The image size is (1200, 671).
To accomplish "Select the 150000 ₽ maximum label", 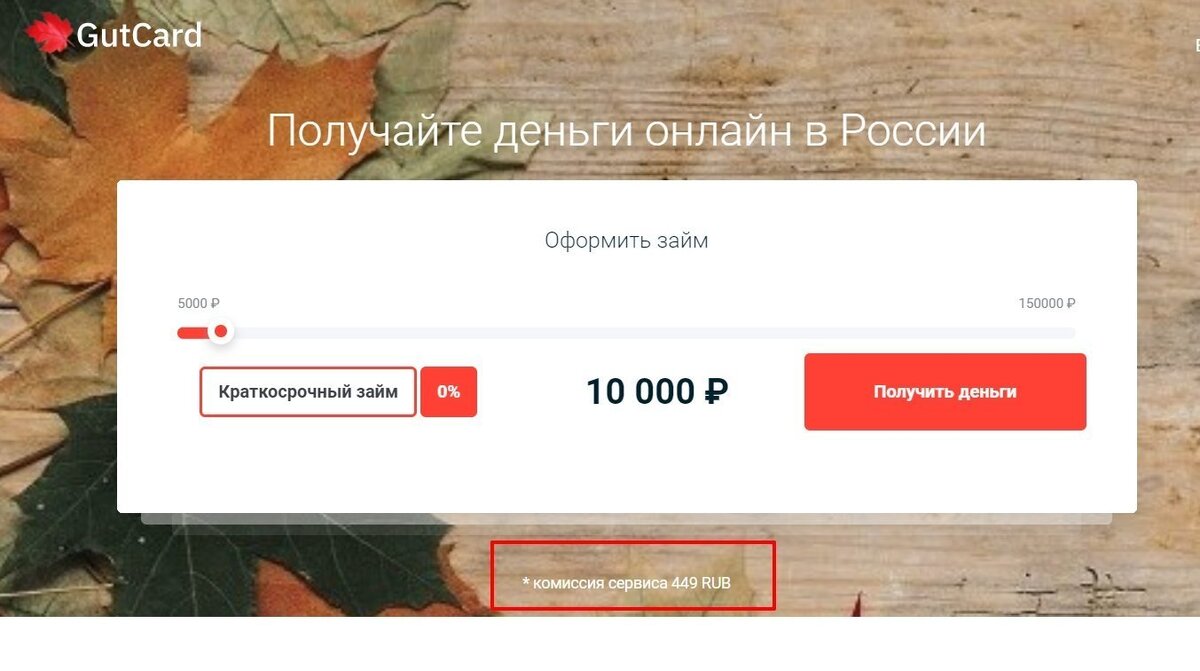I will [x=1047, y=303].
